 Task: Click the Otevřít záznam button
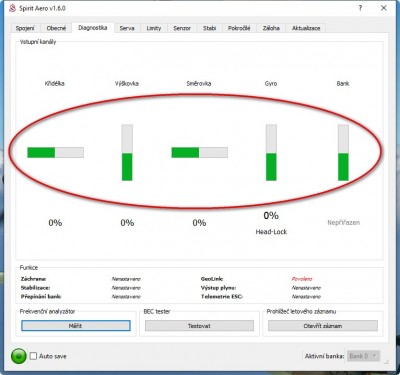(x=323, y=326)
